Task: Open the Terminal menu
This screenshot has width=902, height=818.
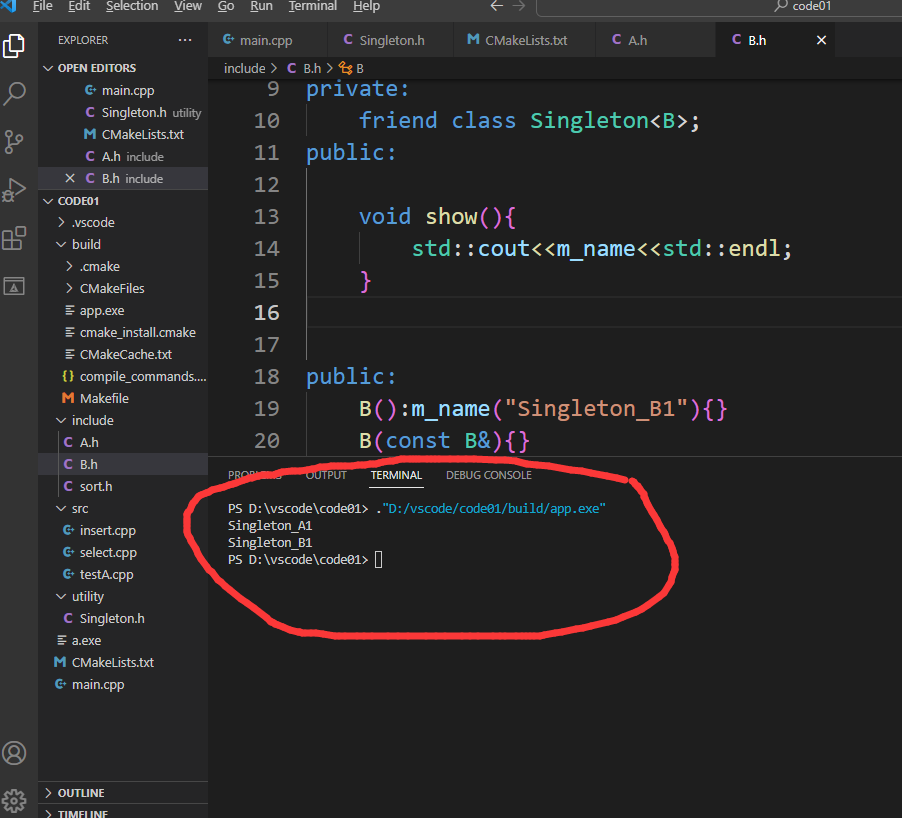Action: [x=312, y=6]
